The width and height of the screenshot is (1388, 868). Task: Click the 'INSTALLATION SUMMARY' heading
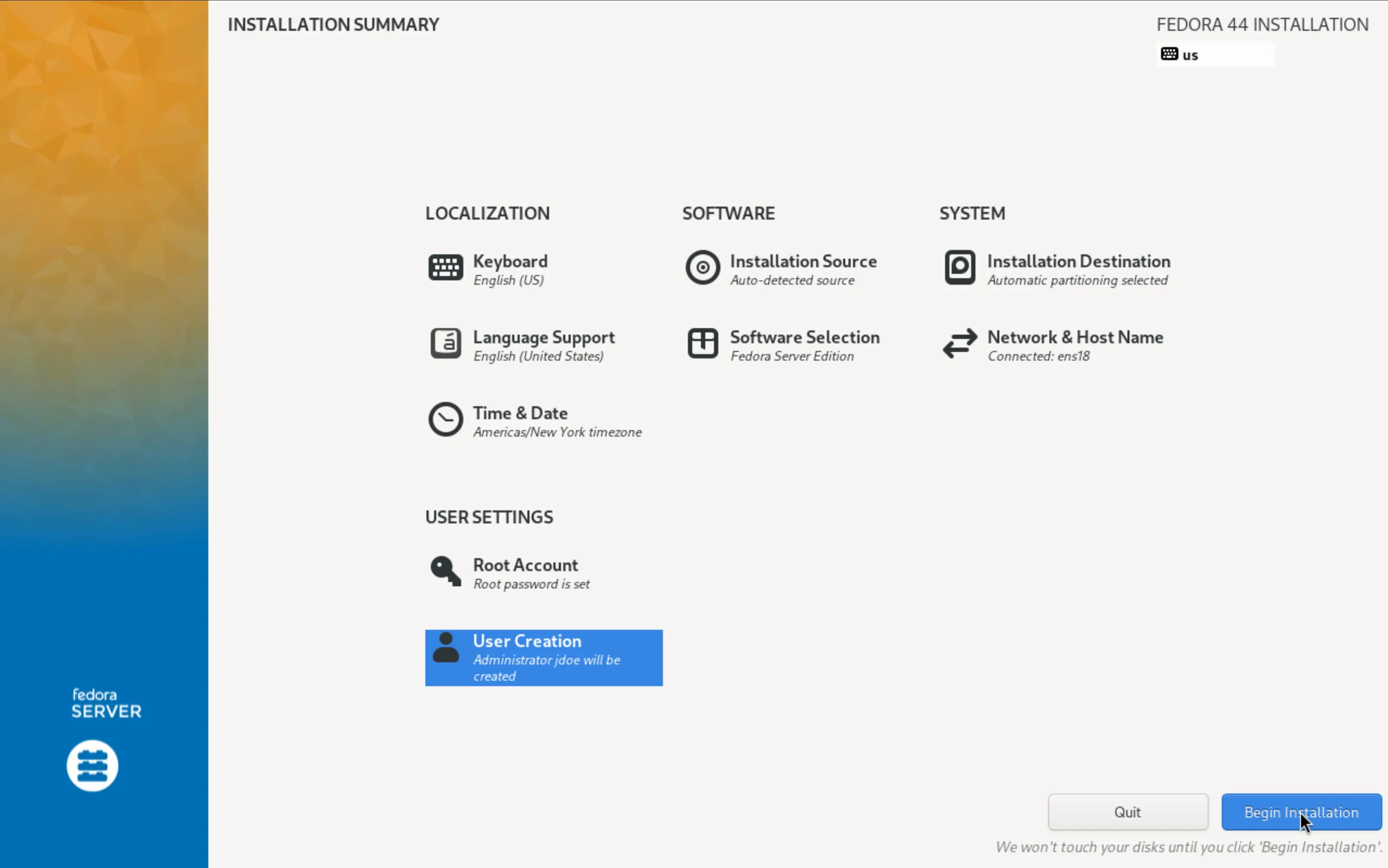[333, 25]
